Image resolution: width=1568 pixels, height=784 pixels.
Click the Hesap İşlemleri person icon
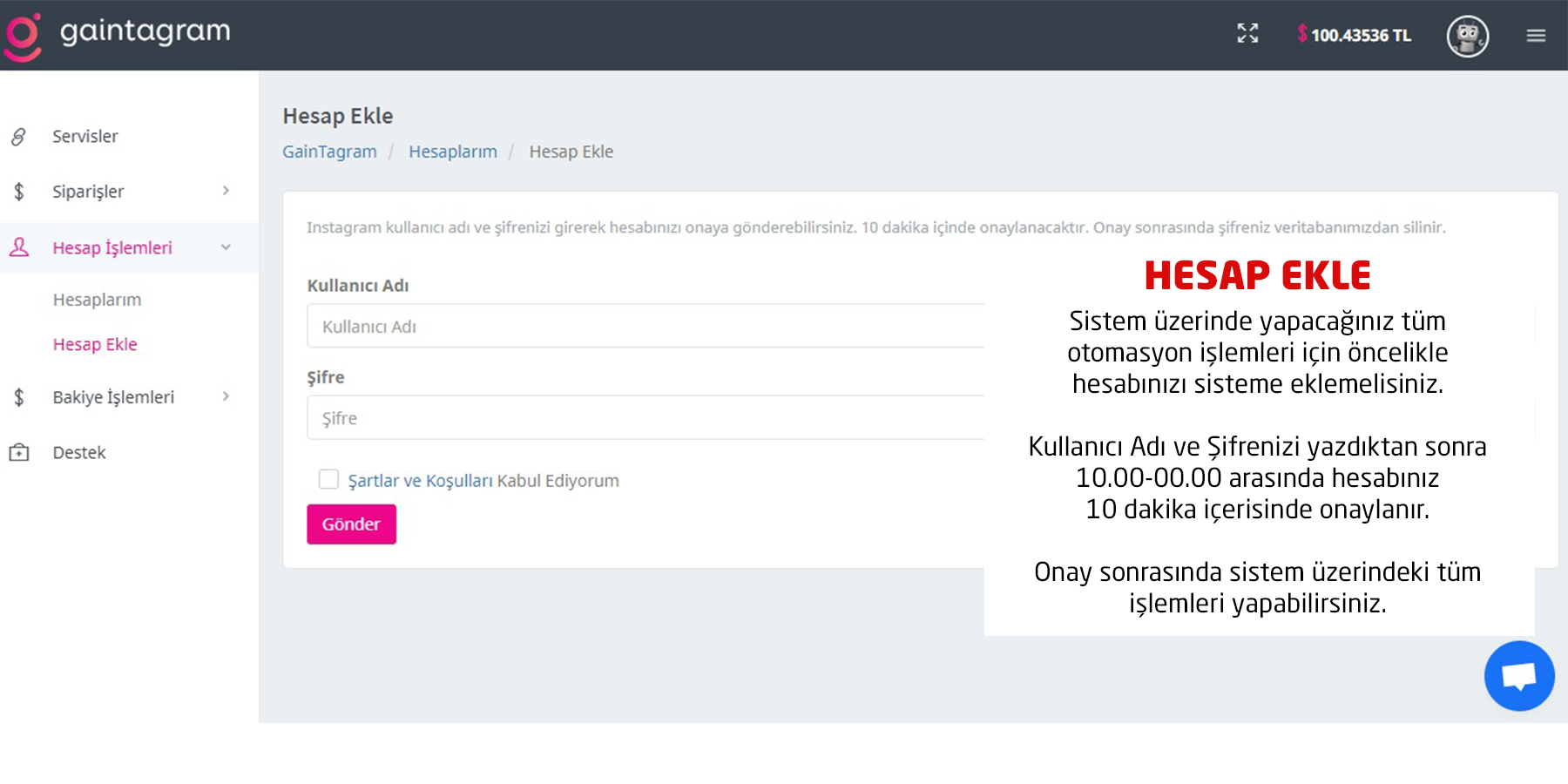[x=19, y=247]
